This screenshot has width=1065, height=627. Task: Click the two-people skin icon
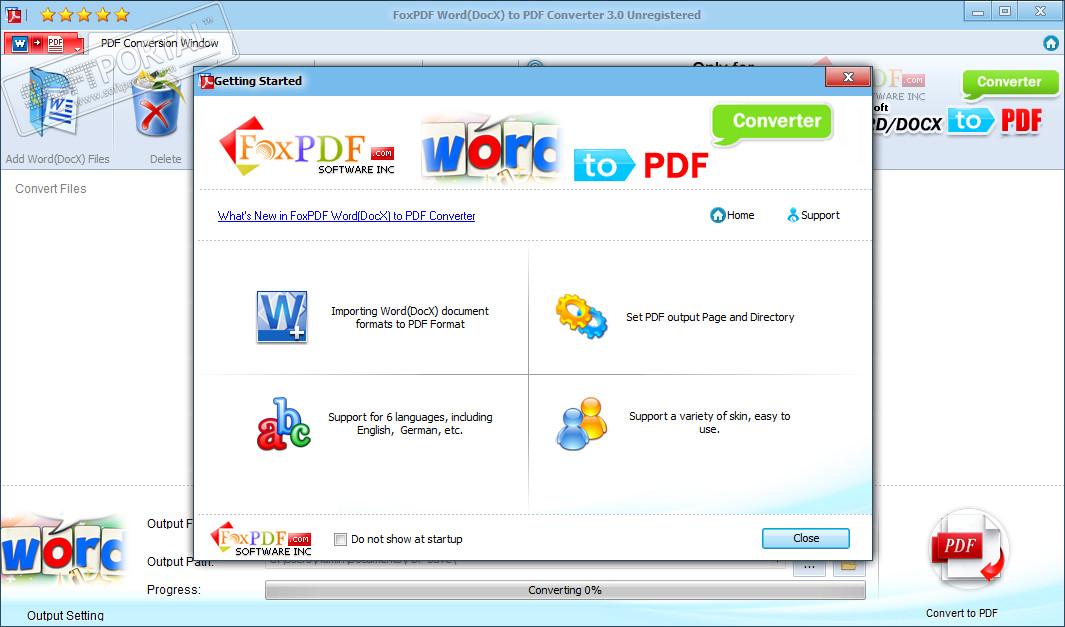pyautogui.click(x=581, y=424)
